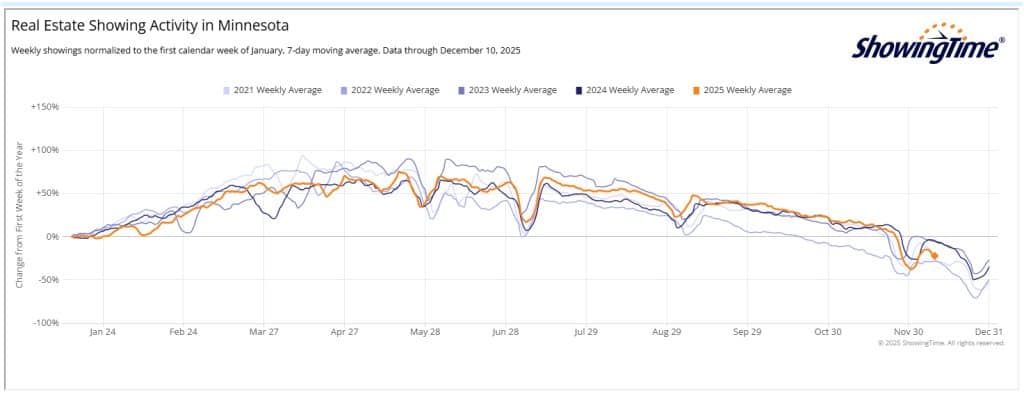Click the +150% y-axis label

tap(45, 107)
